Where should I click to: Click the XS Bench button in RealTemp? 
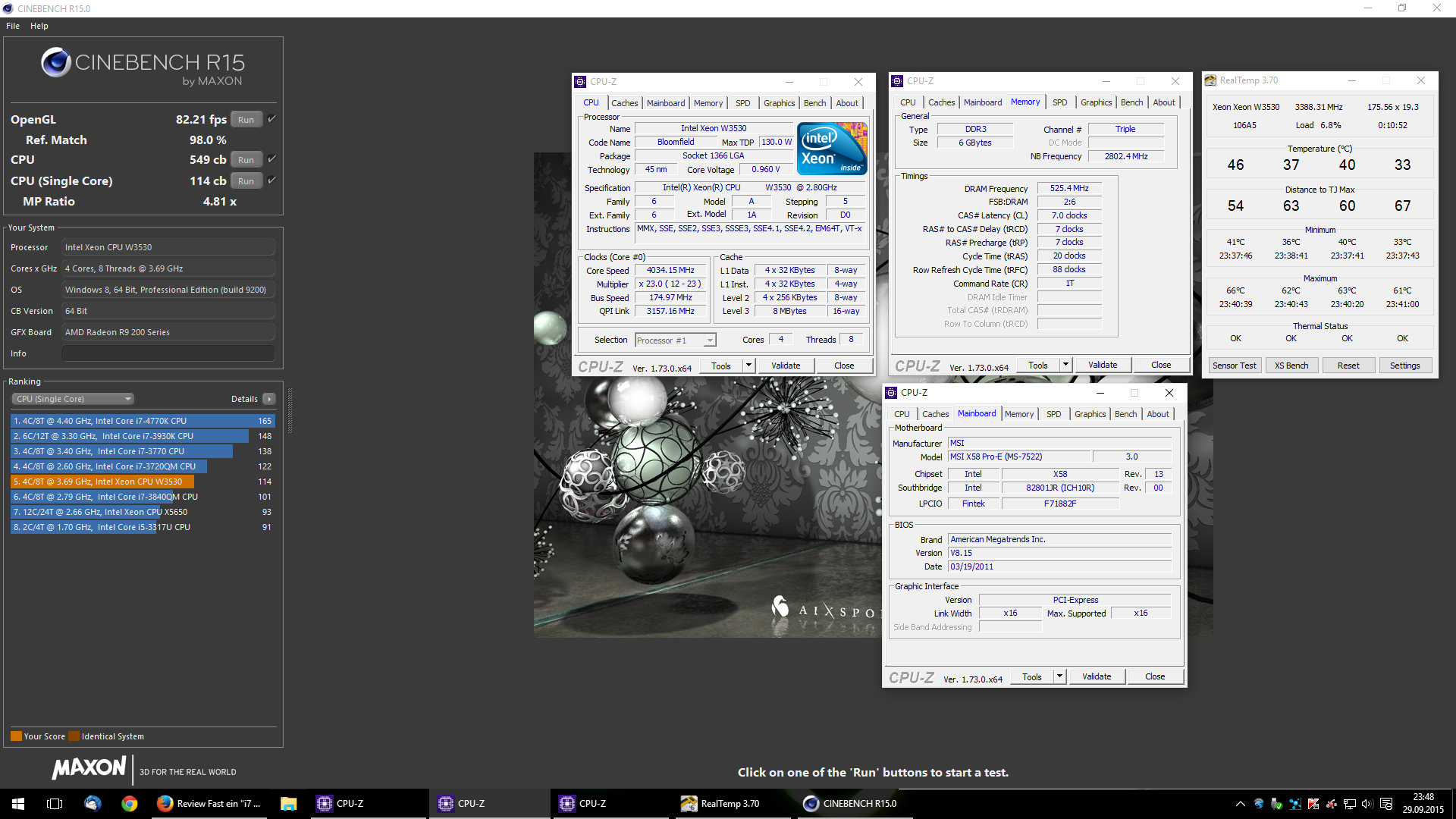click(x=1291, y=366)
